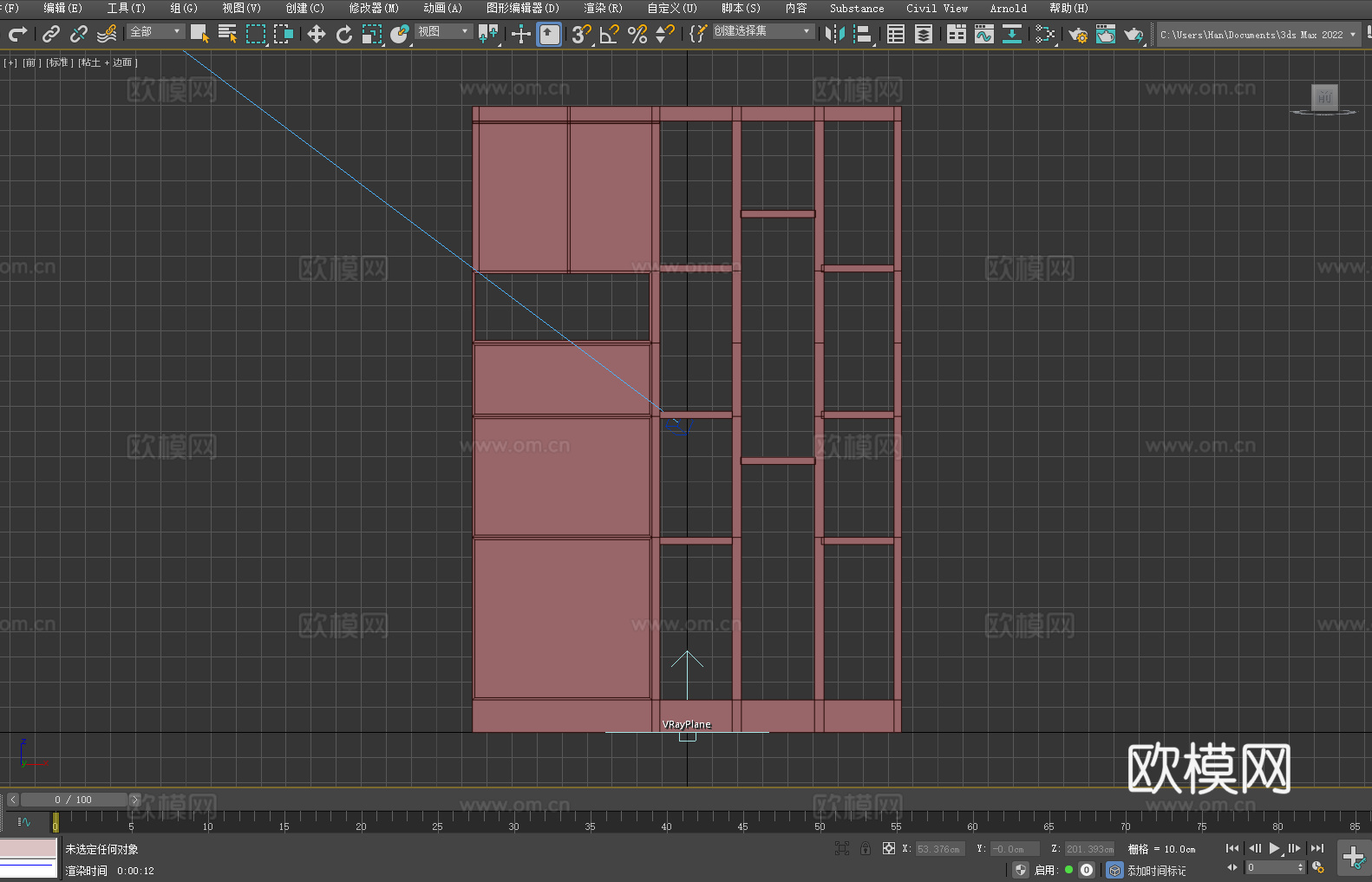Toggle Keyboard Shortcut Override button

(549, 34)
